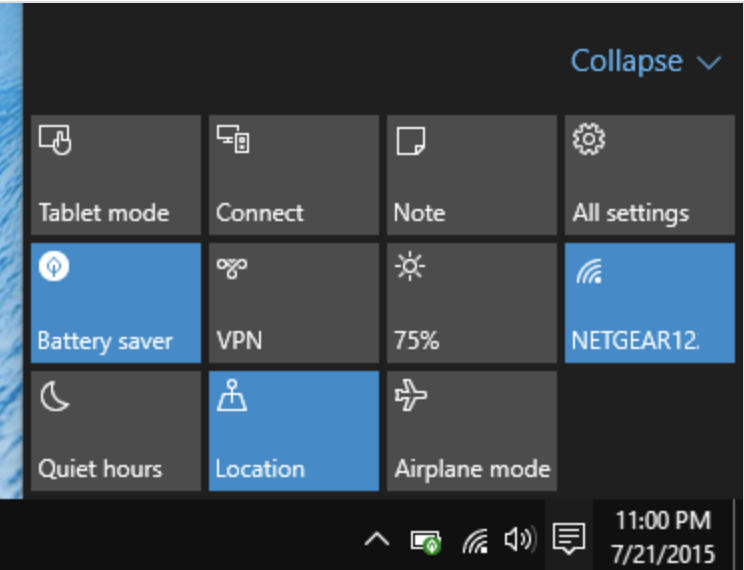Turn off Battery saver
Screen dimensions: 744x570
(x=116, y=303)
